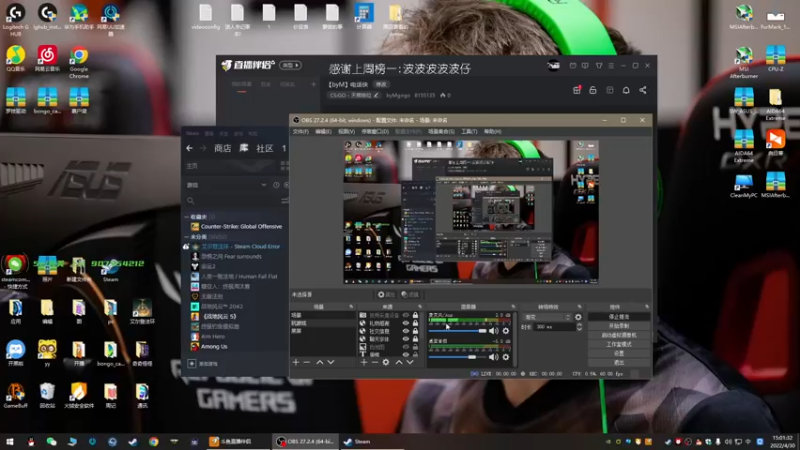Remove the selected OBS scene

(307, 362)
